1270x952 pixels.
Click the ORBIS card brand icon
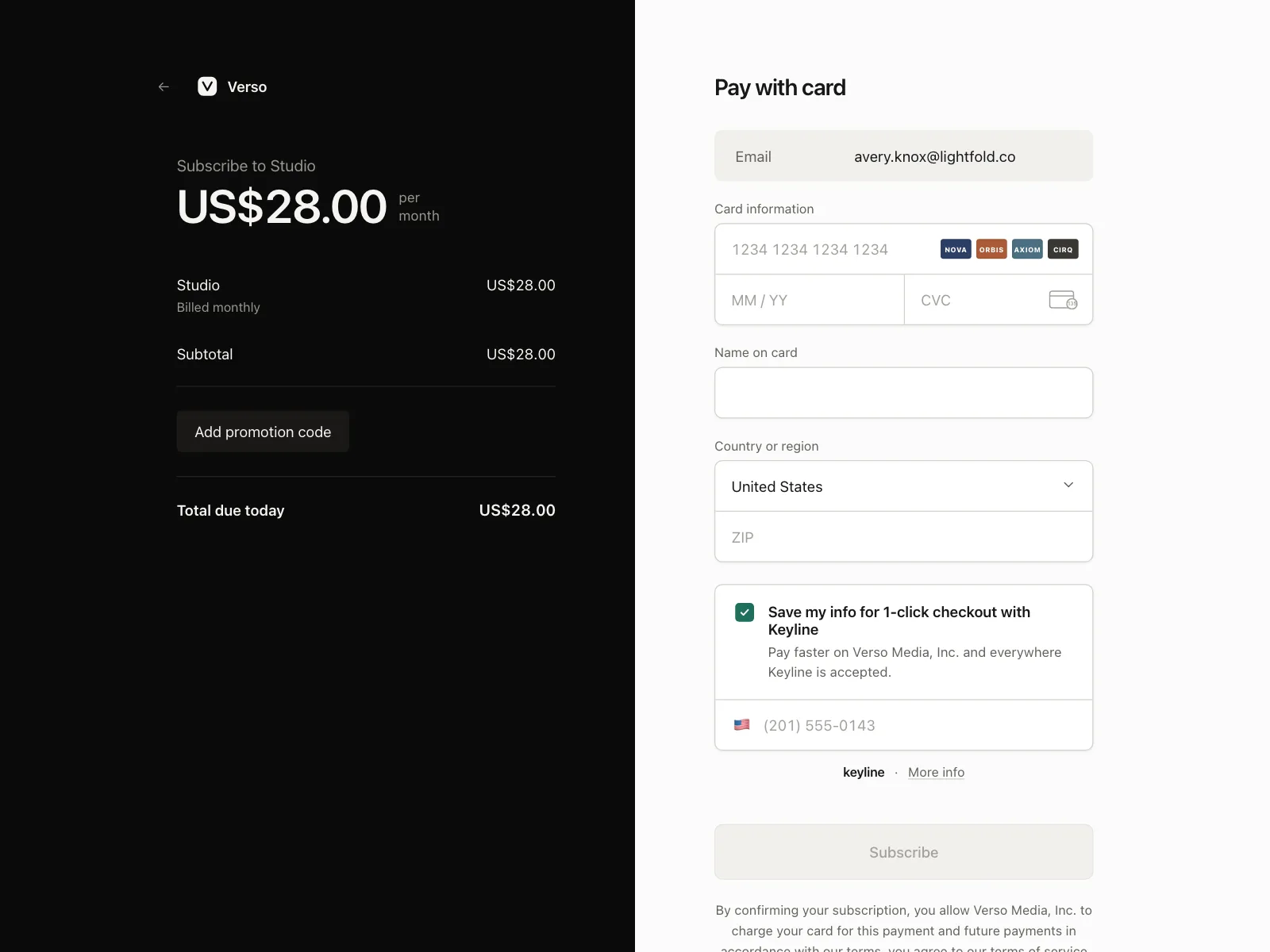(x=991, y=249)
